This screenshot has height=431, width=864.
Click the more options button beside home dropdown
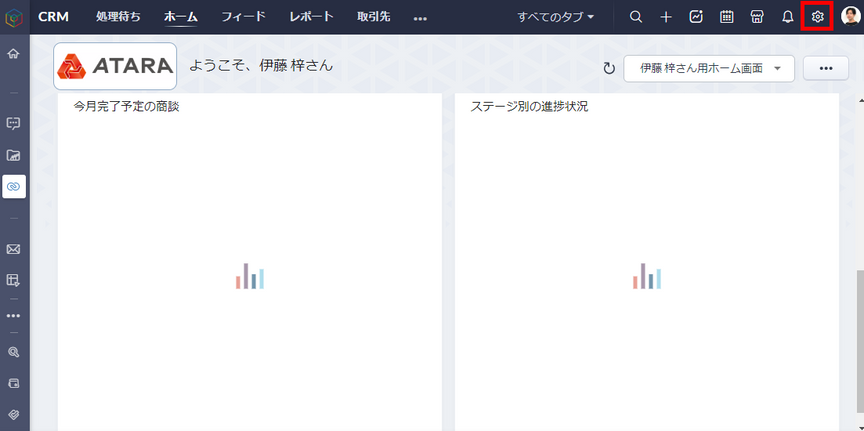pos(825,68)
